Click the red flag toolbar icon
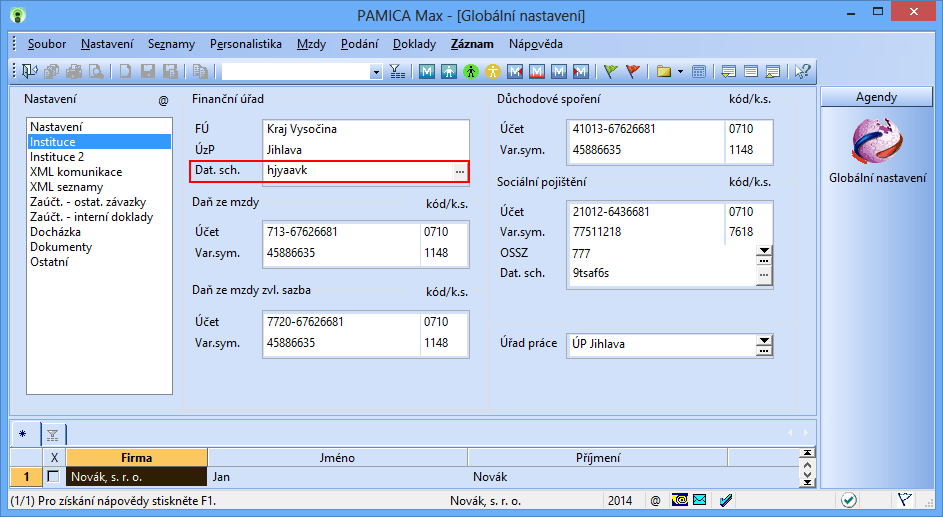This screenshot has width=943, height=517. coord(633,72)
